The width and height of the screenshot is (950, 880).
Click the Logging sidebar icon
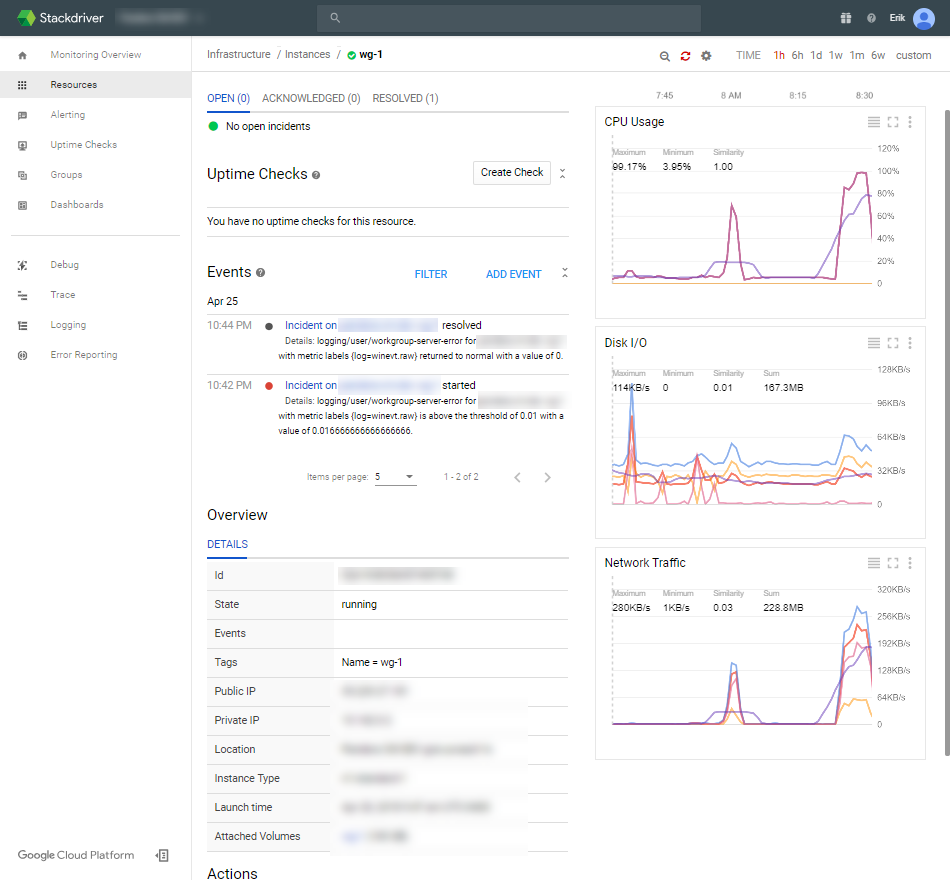tap(22, 325)
